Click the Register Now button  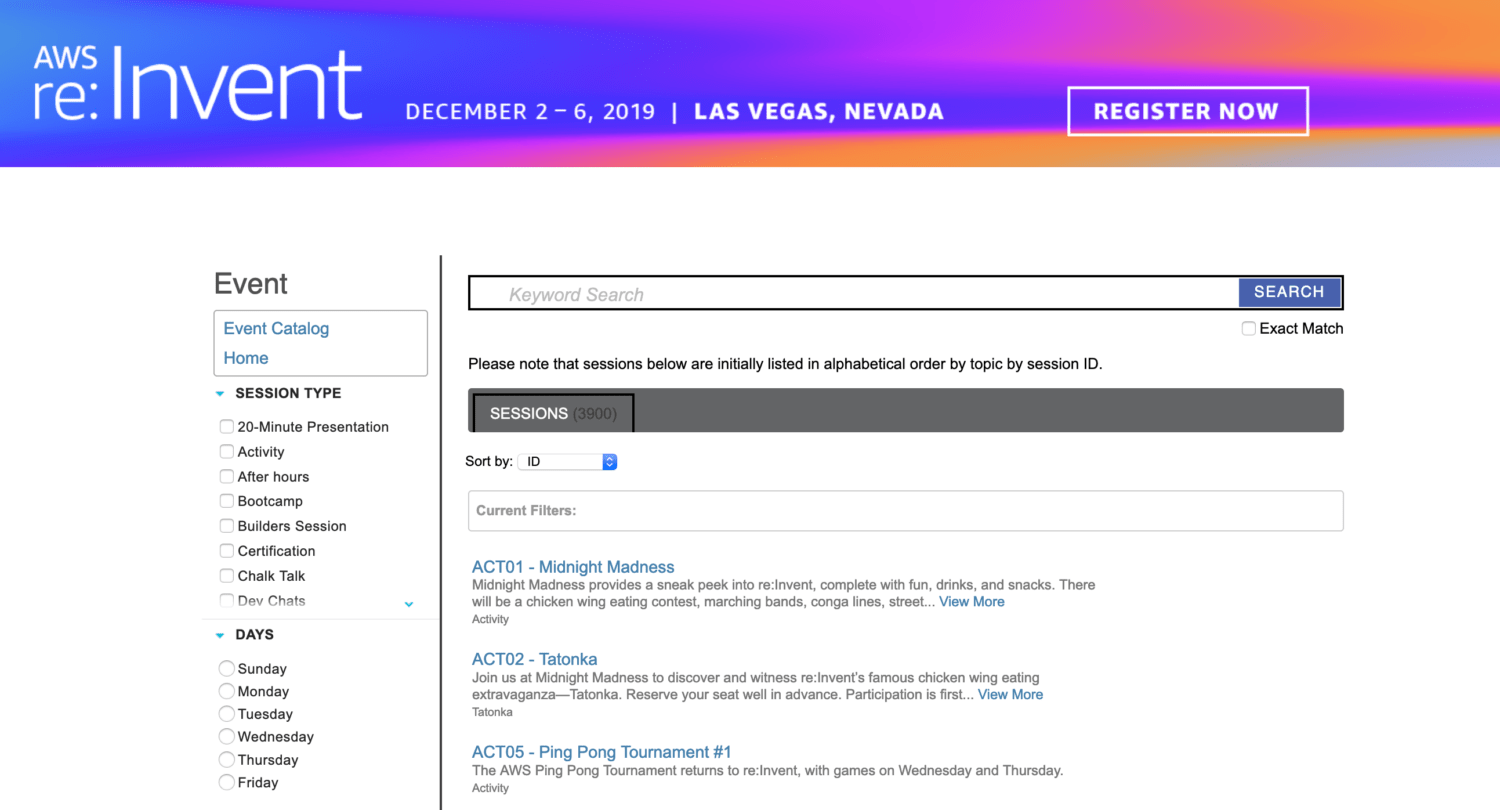(1188, 111)
